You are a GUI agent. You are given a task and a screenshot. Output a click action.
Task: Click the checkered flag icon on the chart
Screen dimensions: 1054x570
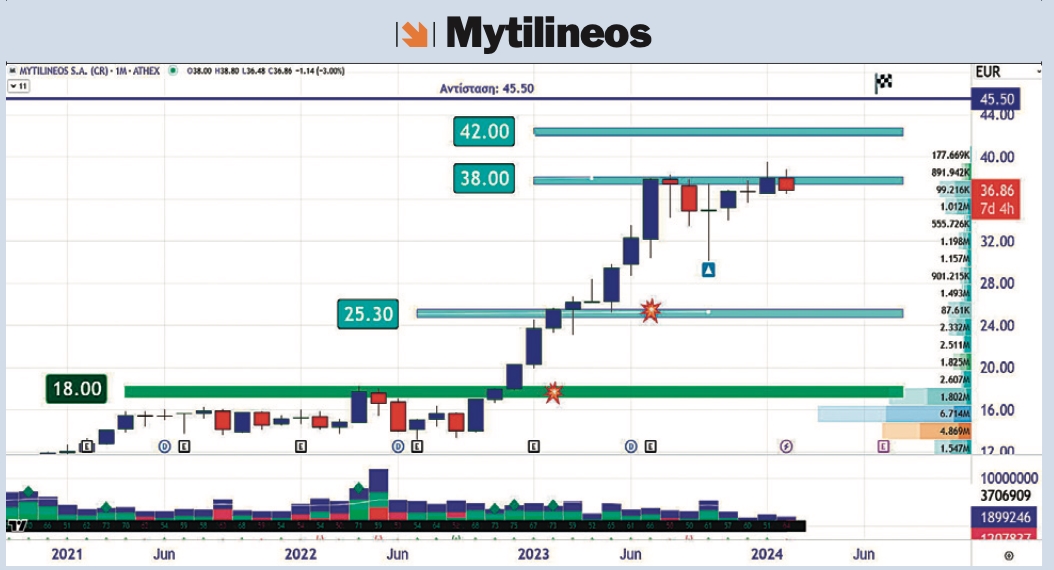click(x=883, y=83)
